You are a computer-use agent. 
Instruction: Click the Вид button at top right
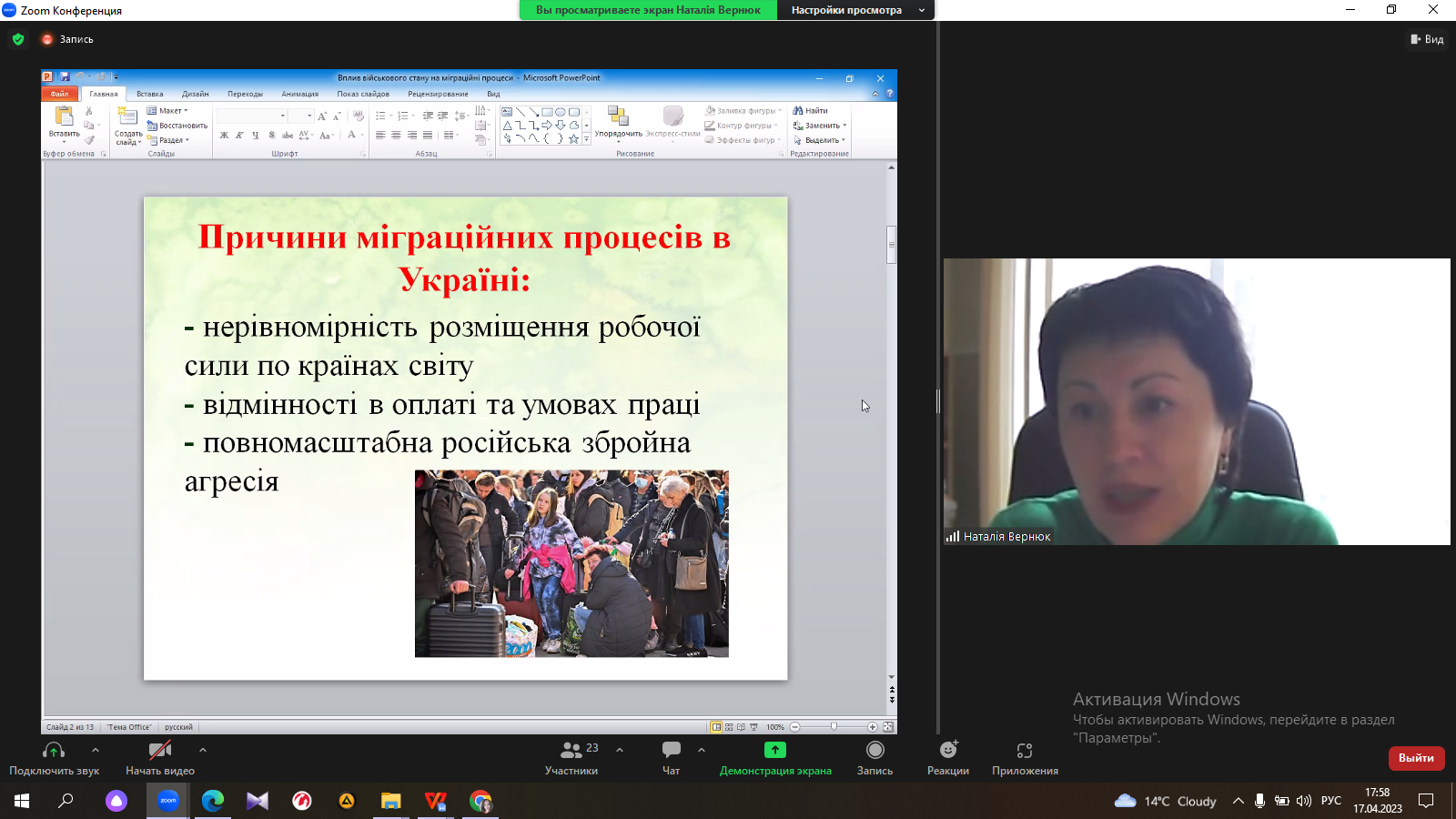click(1427, 39)
